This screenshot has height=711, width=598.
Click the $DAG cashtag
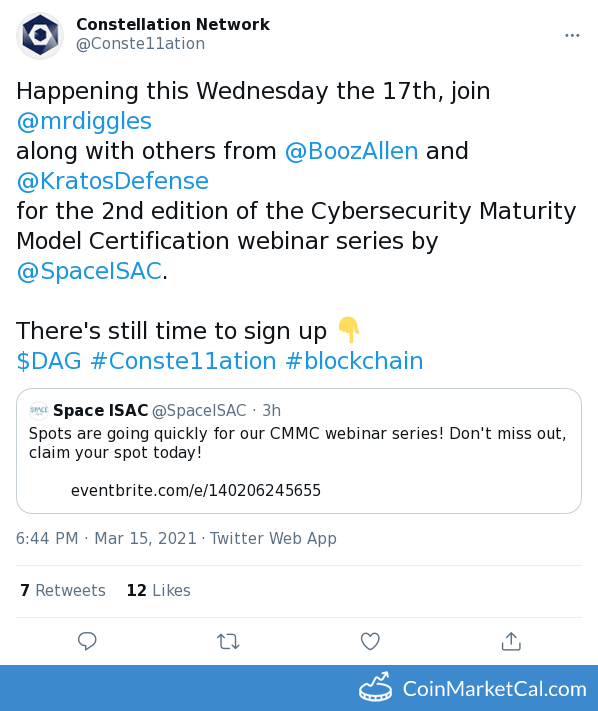click(x=49, y=361)
